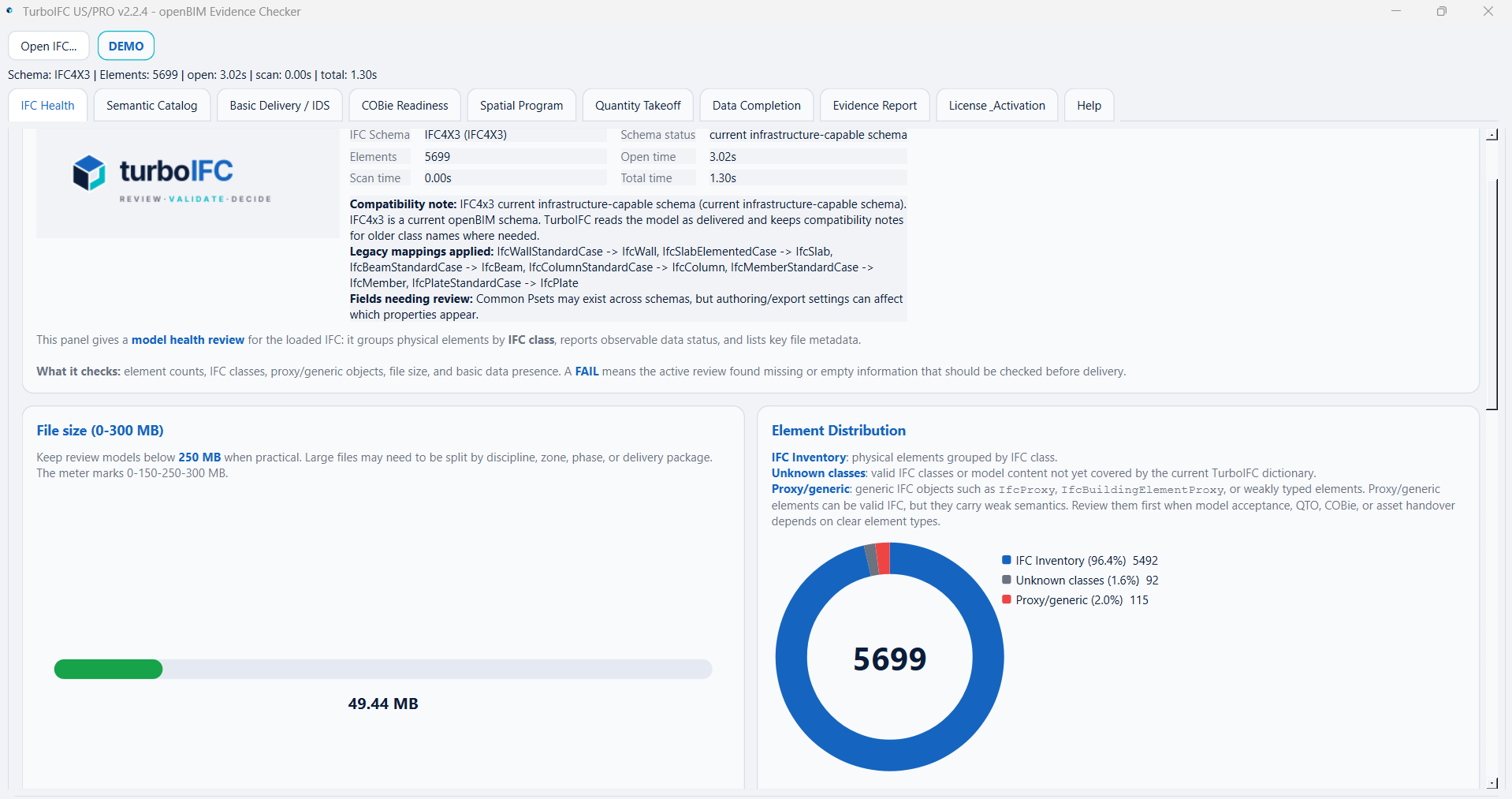Click the green file size progress bar
The width and height of the screenshot is (1512, 799).
click(x=108, y=670)
